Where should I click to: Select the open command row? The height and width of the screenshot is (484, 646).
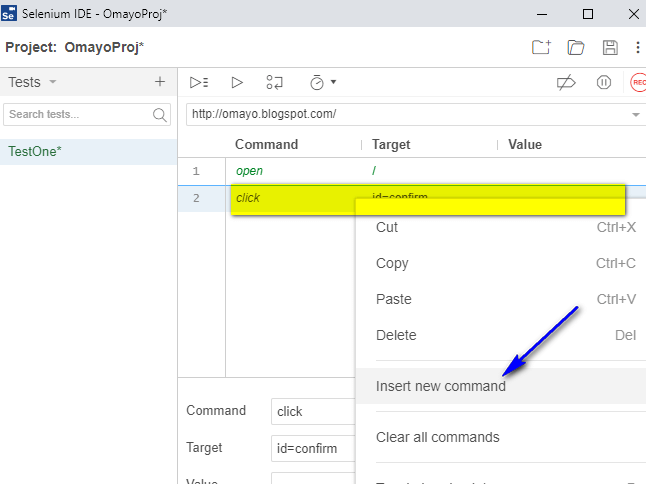(412, 171)
